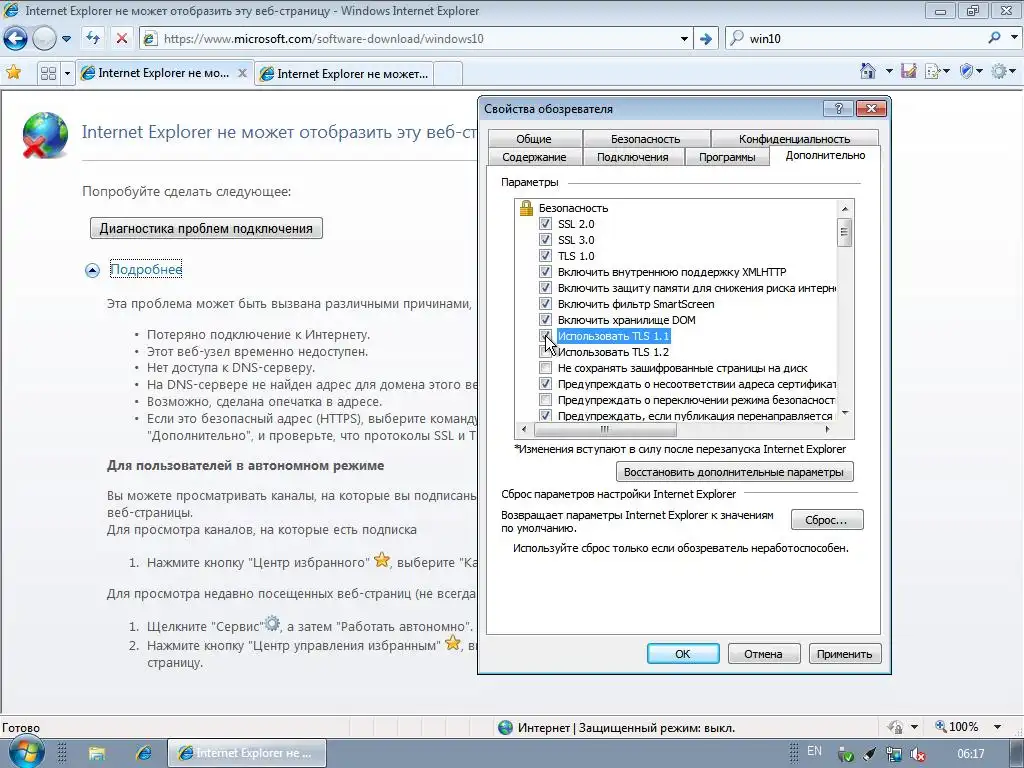
Task: Click the USB plug tray icon
Action: pos(869,754)
